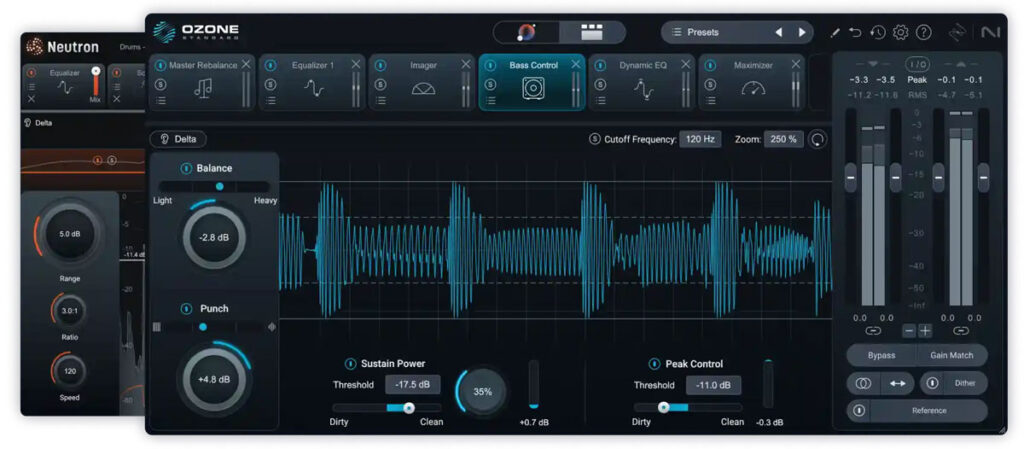Solo the Master Rebalance module
This screenshot has height=449, width=1024.
(161, 84)
